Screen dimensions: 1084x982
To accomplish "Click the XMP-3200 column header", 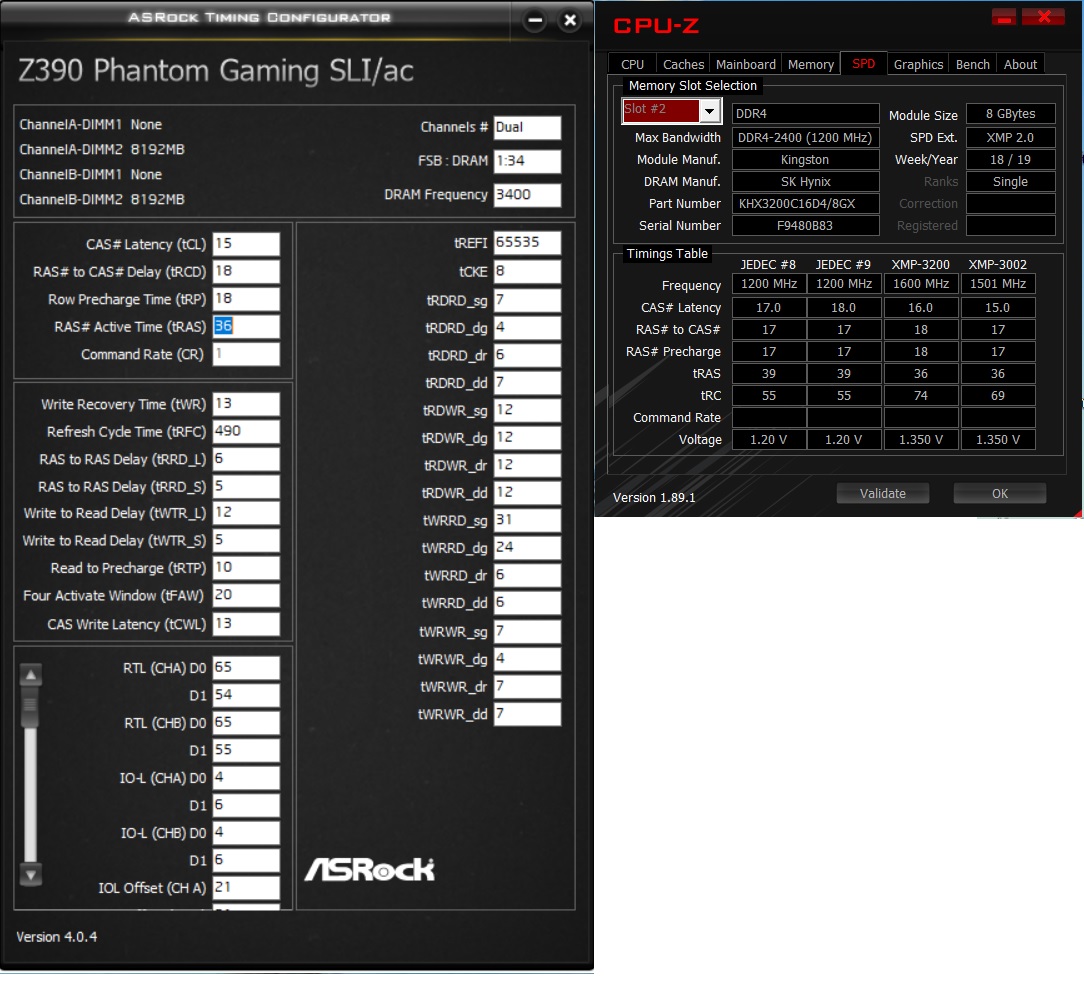I will click(x=920, y=265).
